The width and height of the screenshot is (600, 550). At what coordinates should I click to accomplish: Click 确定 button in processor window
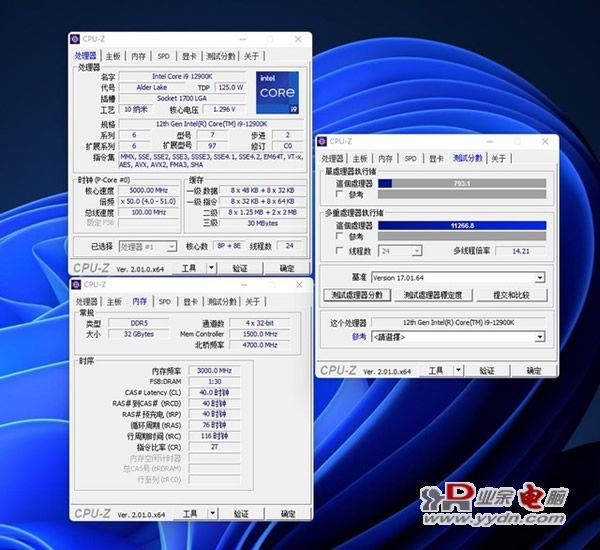click(x=287, y=268)
